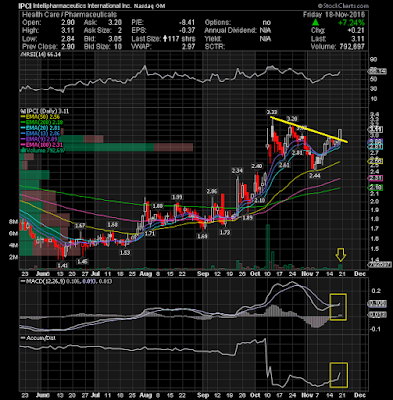Click the green EMA(200) legend entry
Viewport: 393px width, 400px height.
[42, 122]
